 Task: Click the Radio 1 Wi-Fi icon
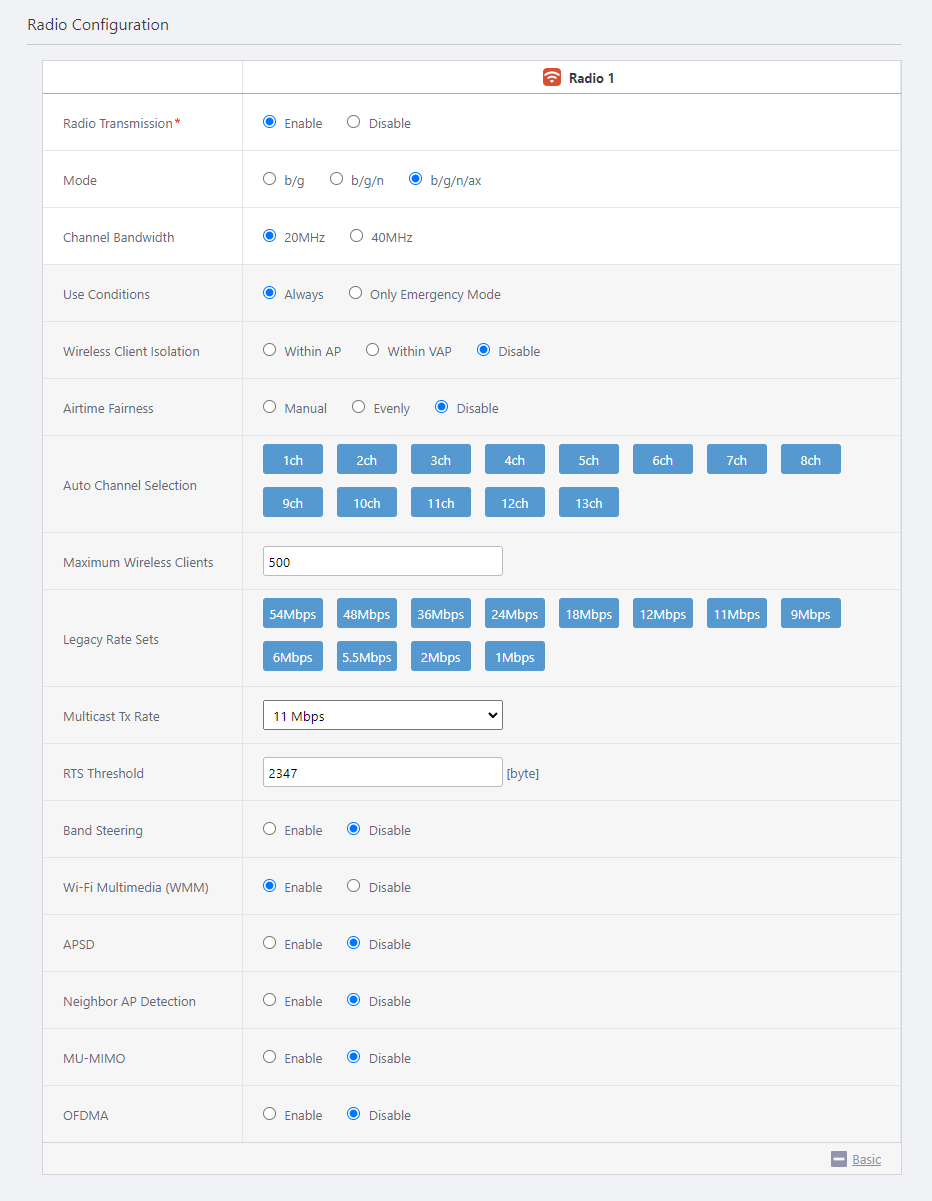click(552, 77)
